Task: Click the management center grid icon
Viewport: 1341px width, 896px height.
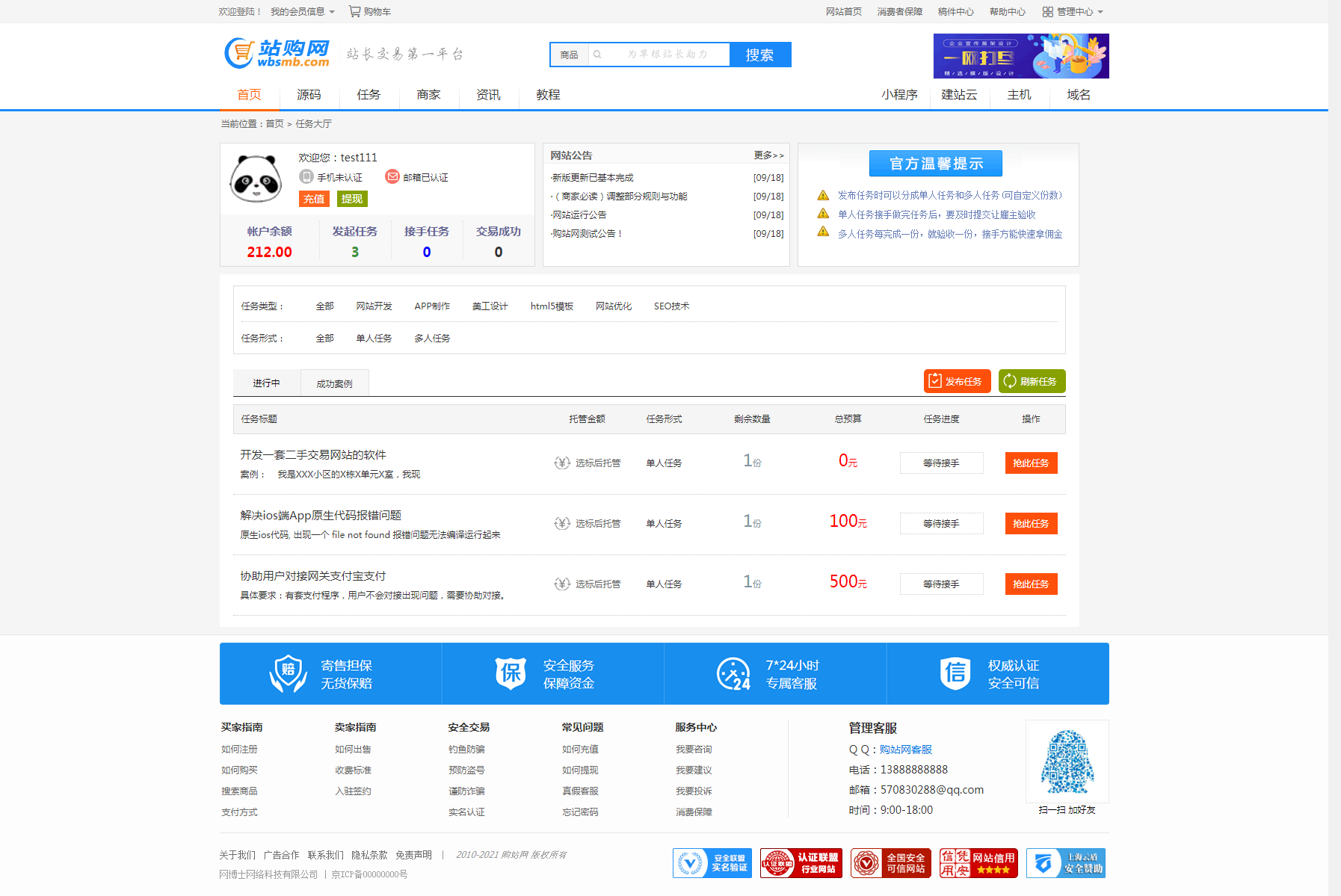Action: (1047, 12)
